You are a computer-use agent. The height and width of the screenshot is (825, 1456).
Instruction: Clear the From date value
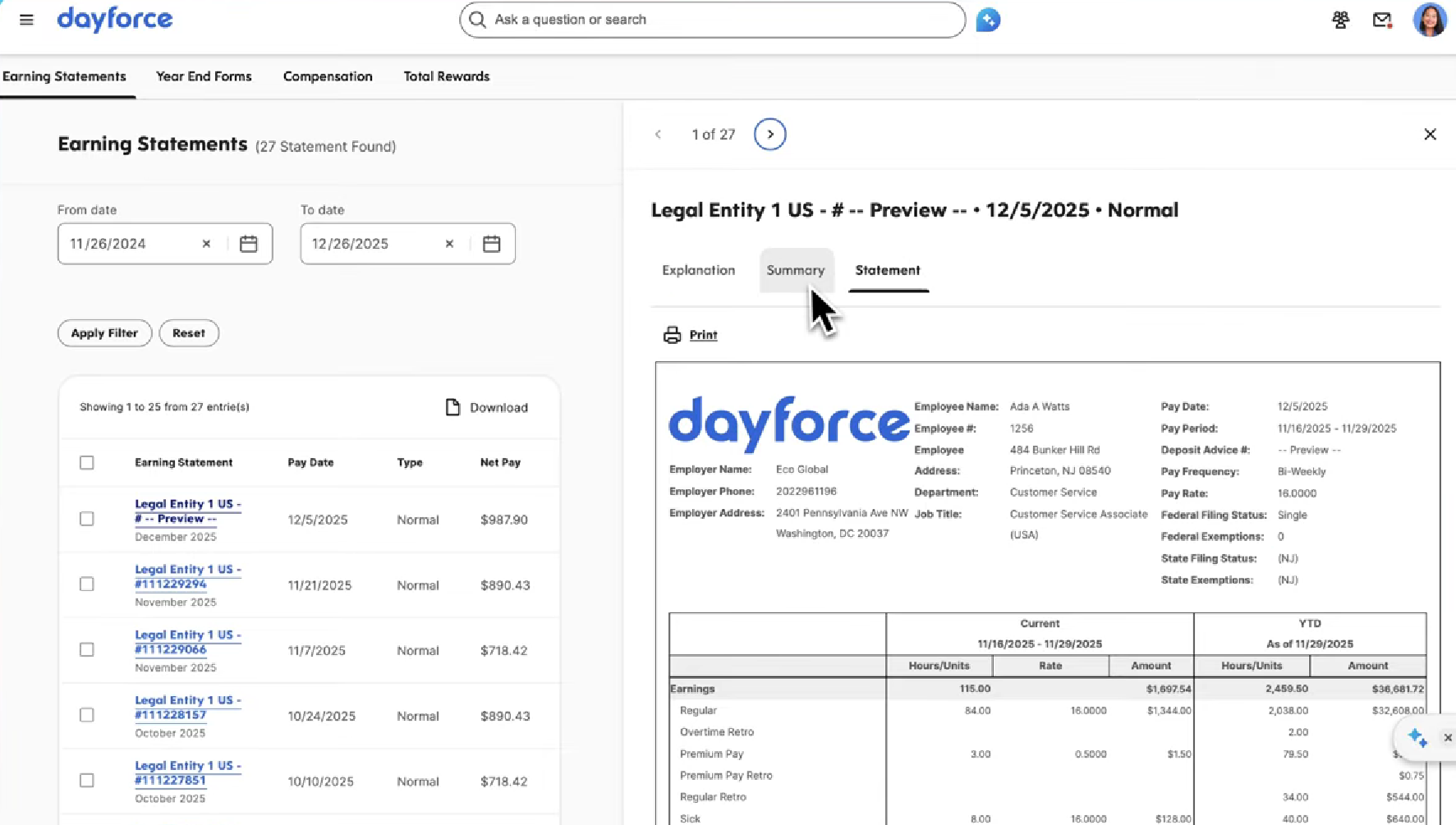click(206, 244)
